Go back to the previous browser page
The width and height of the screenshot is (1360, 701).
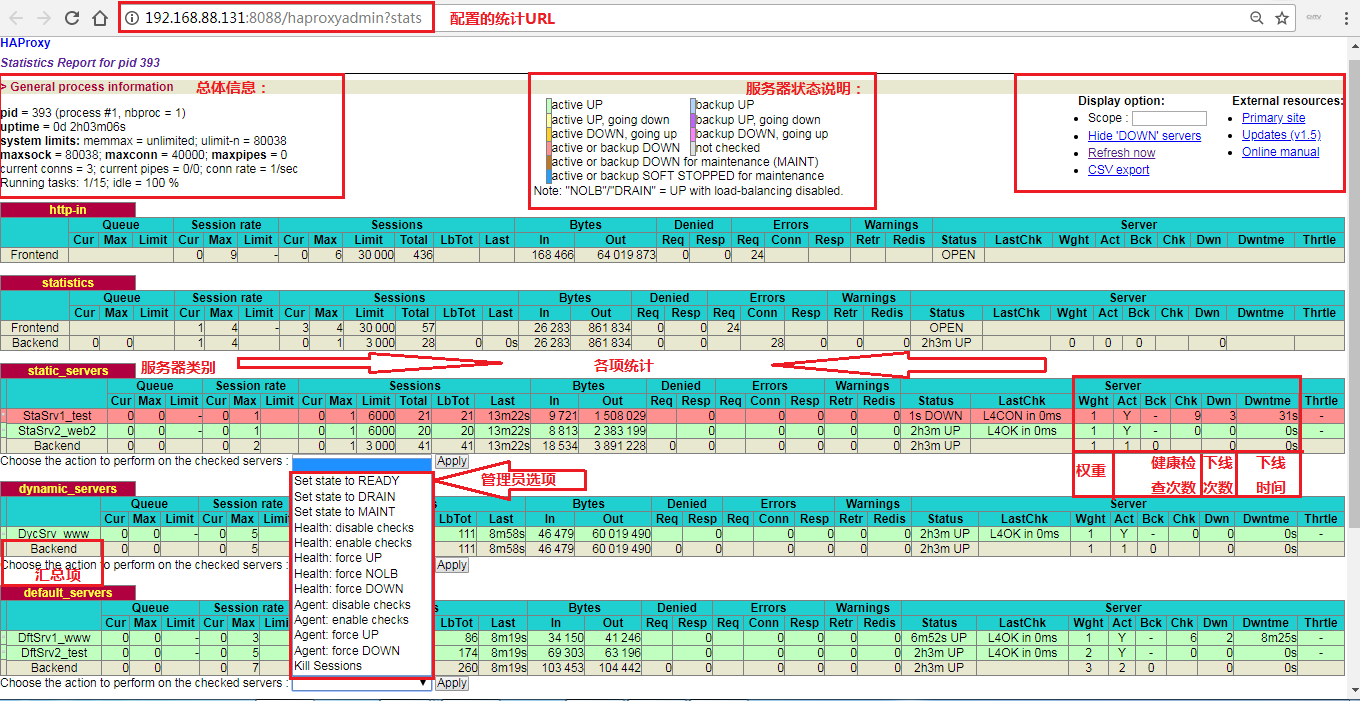[16, 18]
